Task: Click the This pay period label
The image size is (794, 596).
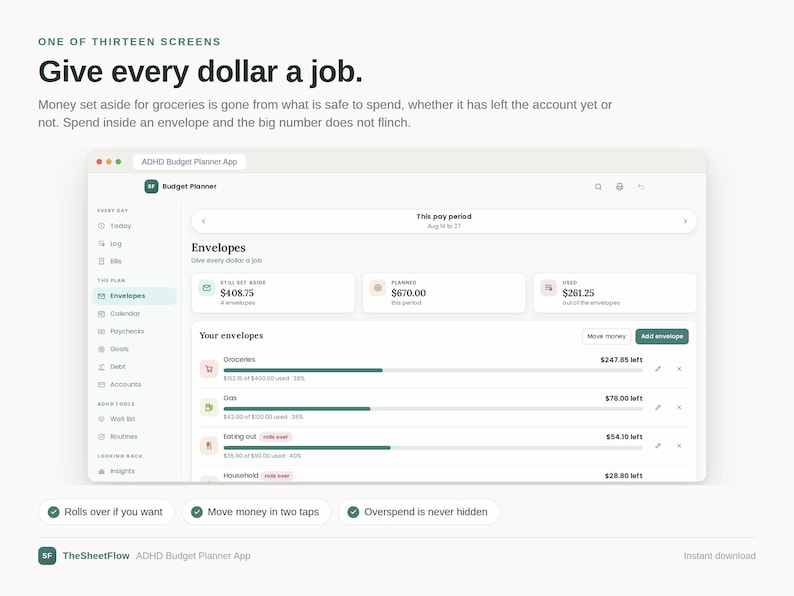Action: 444,216
